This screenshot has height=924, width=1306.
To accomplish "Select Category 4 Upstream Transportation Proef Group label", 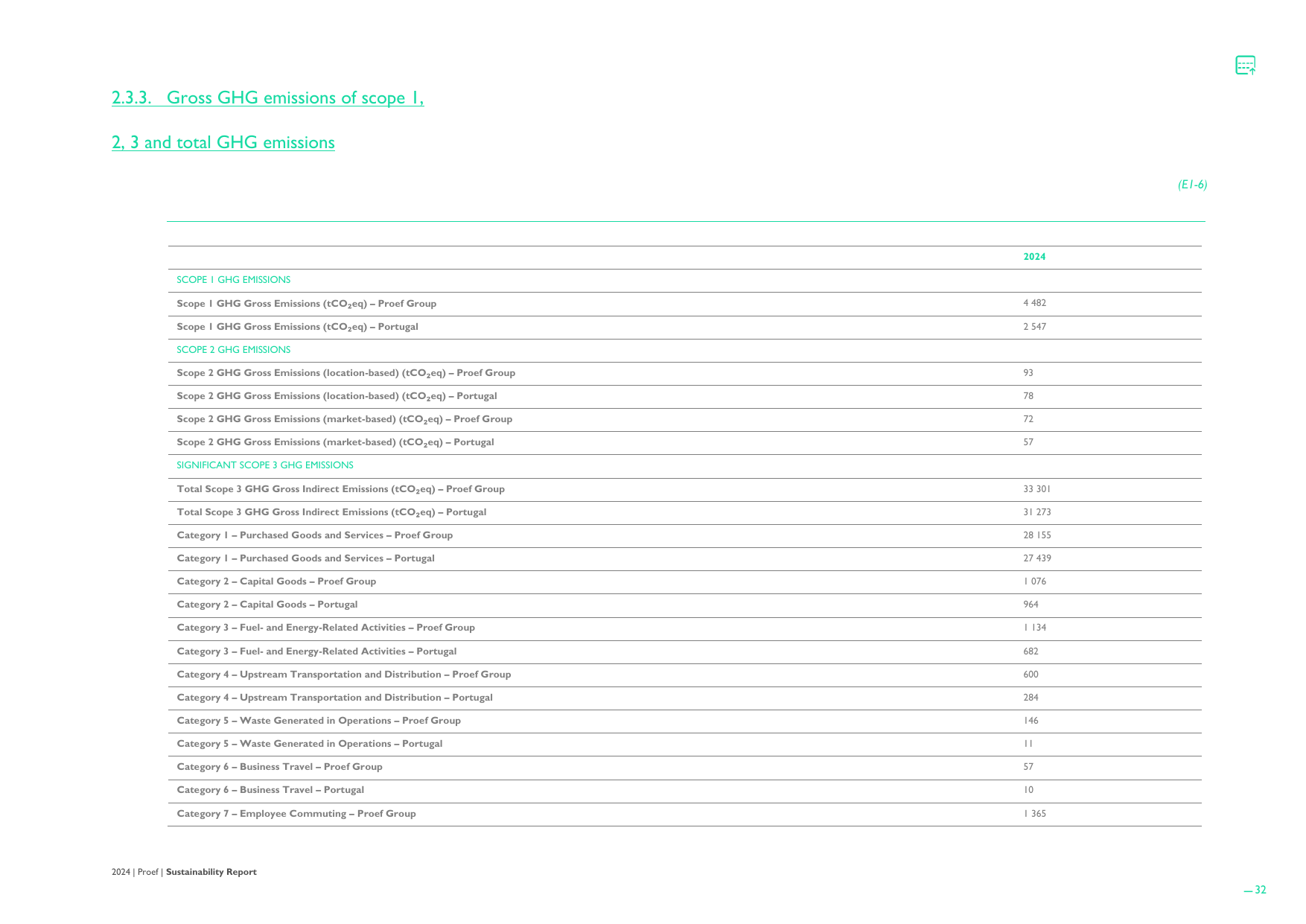I will pos(344,675).
